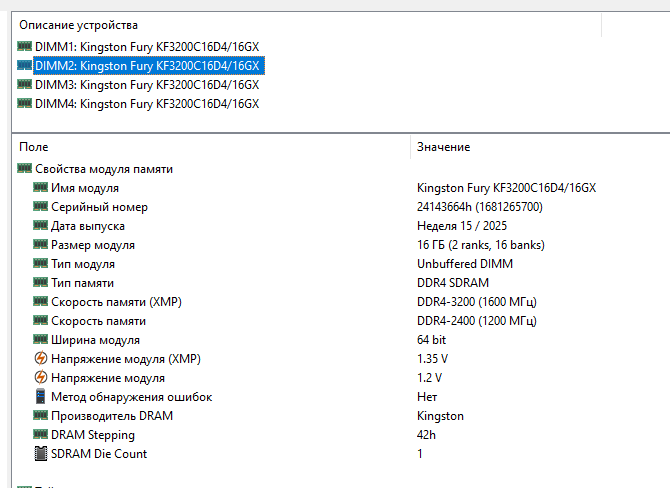Click the DIMM2 memory module icon
Viewport: 670px width, 488px height.
click(24, 65)
